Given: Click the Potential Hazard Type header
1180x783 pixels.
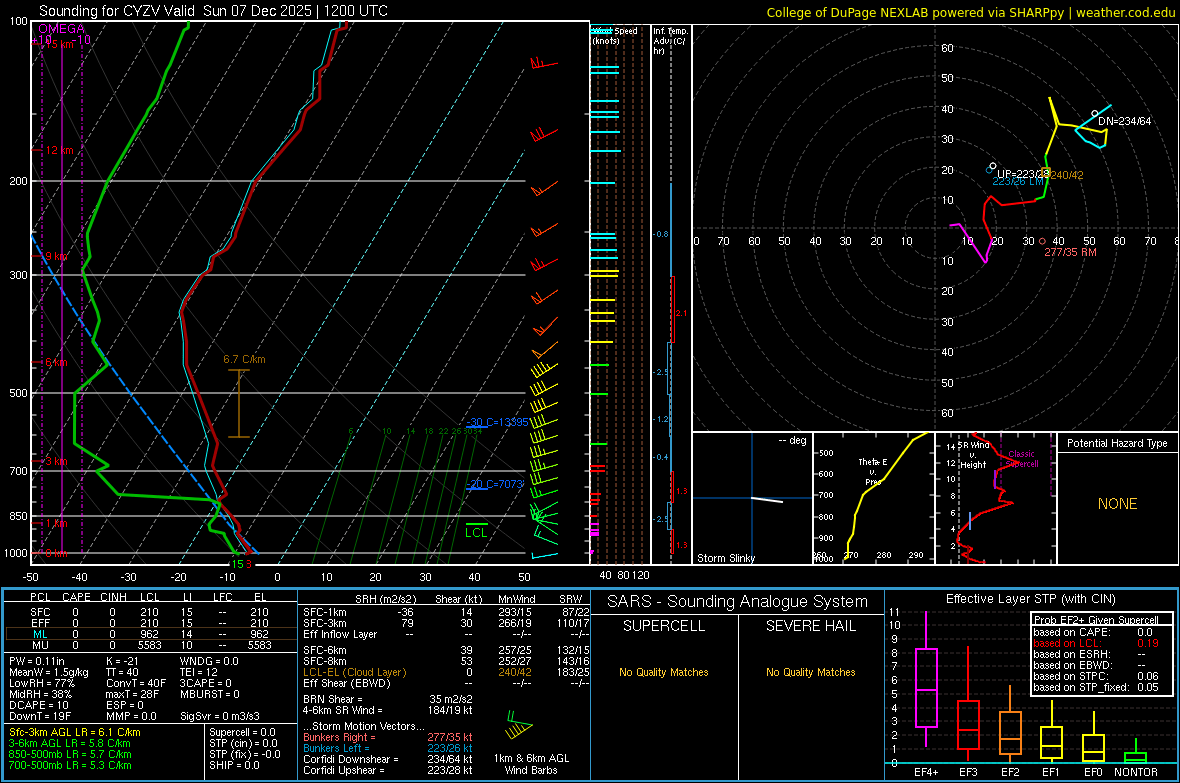Looking at the screenshot, I should 1117,443.
